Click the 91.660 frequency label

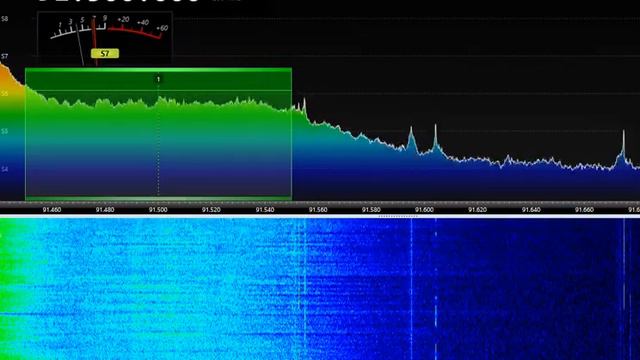(x=584, y=210)
